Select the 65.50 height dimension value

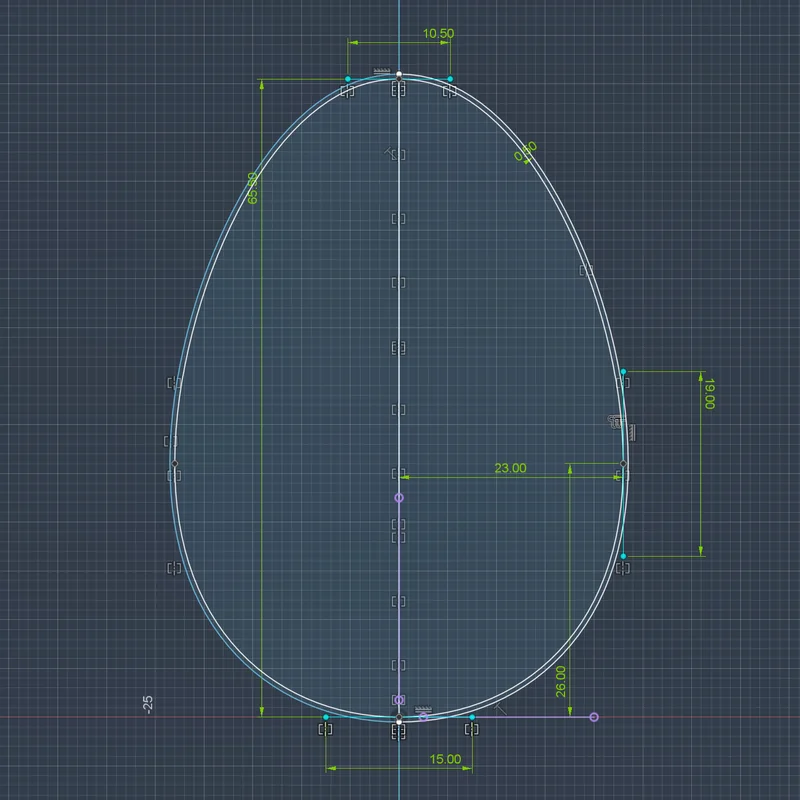pyautogui.click(x=252, y=188)
